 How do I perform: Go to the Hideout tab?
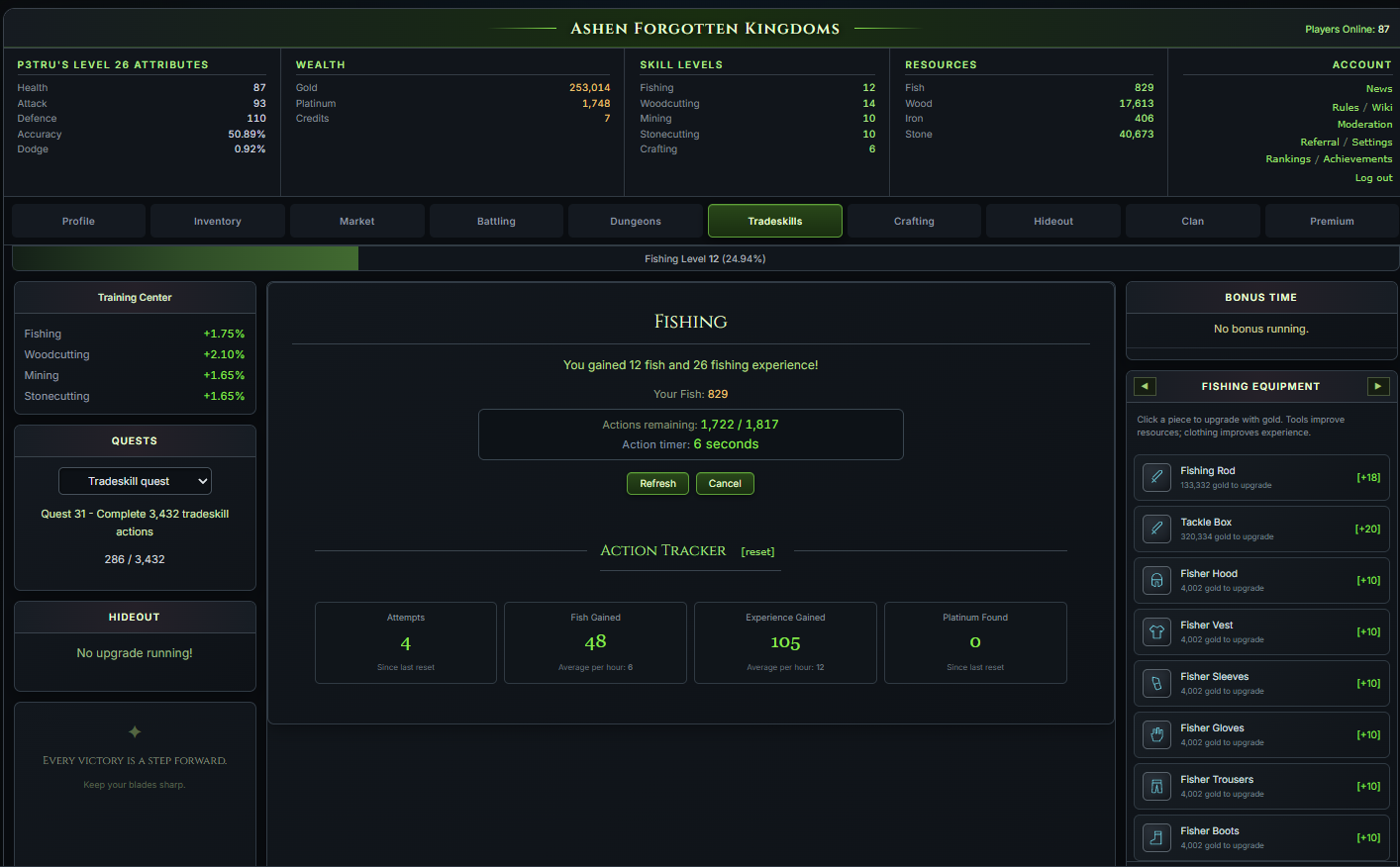coord(1053,221)
